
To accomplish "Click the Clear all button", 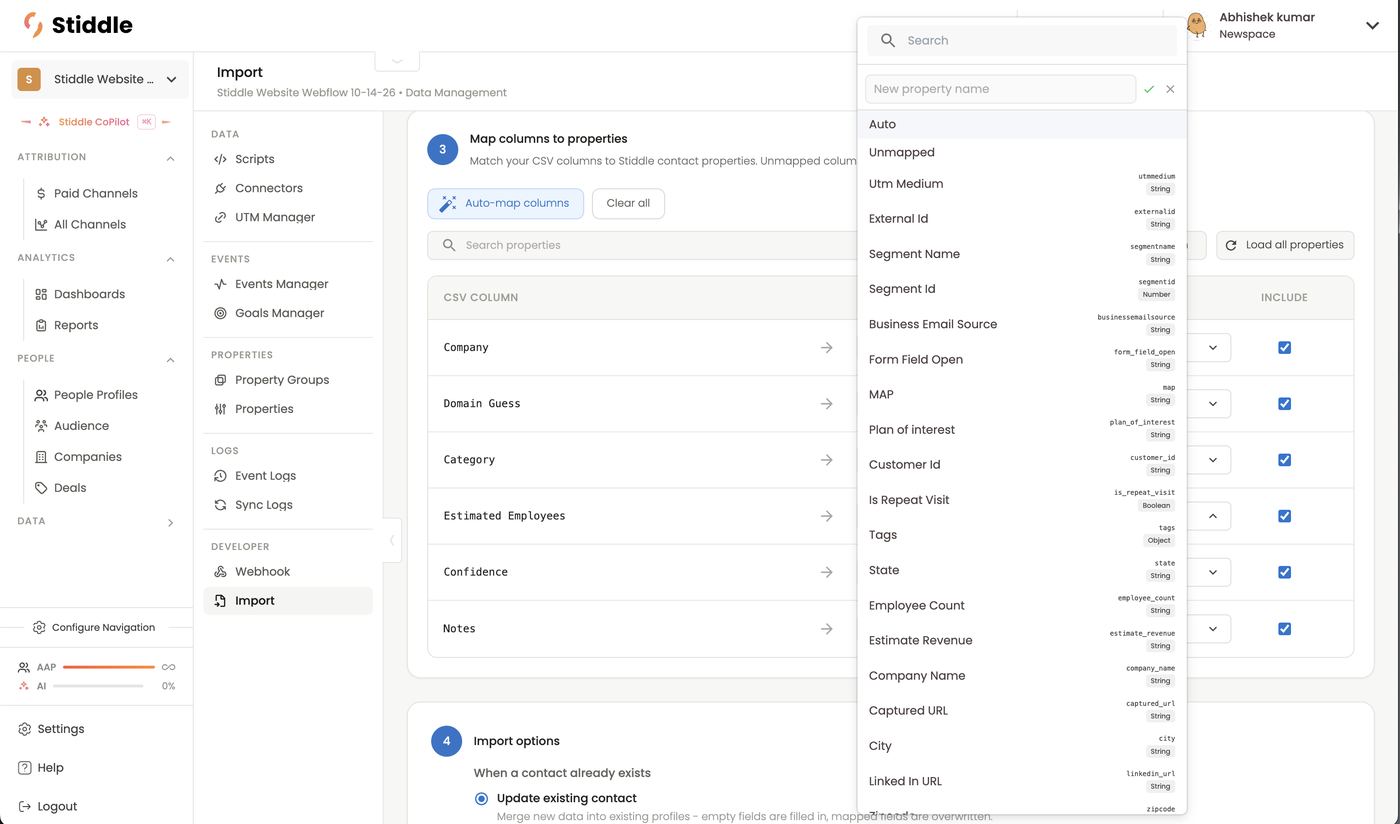I will click(628, 203).
